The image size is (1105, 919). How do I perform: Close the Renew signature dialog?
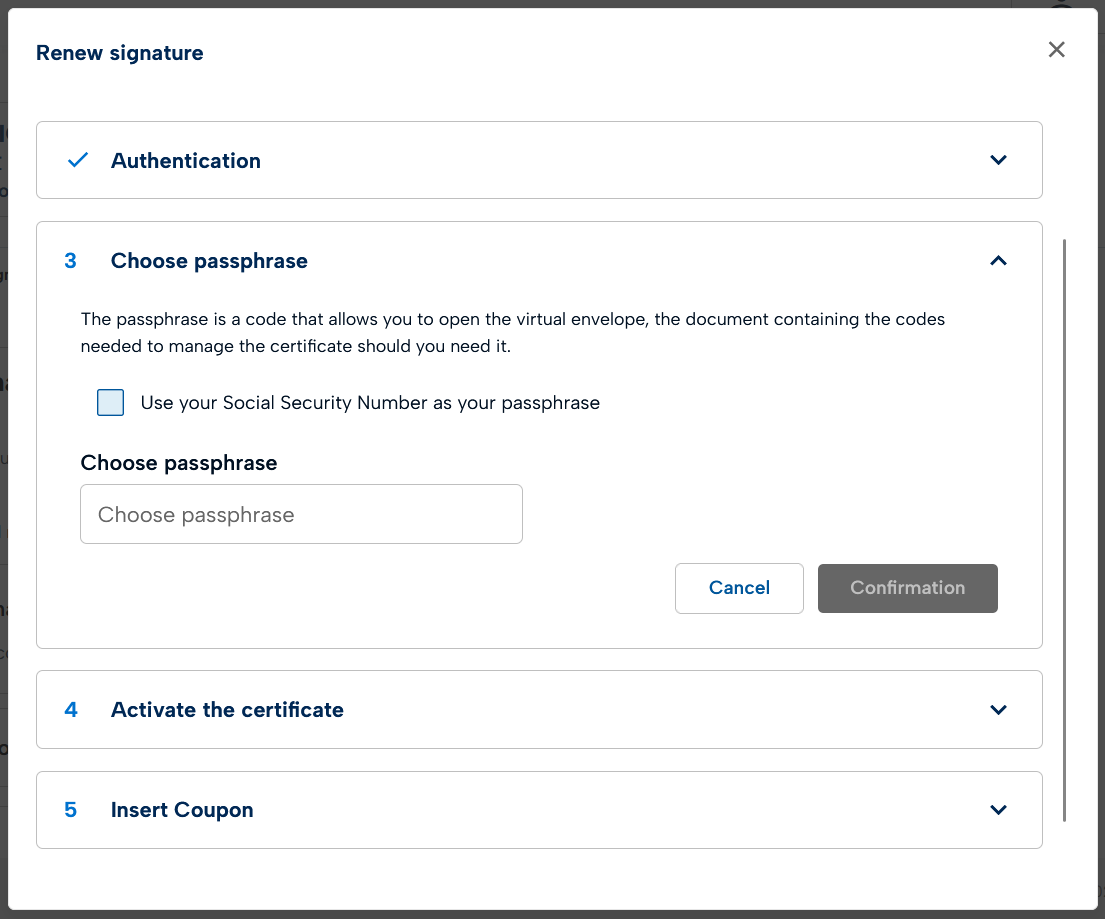click(1056, 50)
